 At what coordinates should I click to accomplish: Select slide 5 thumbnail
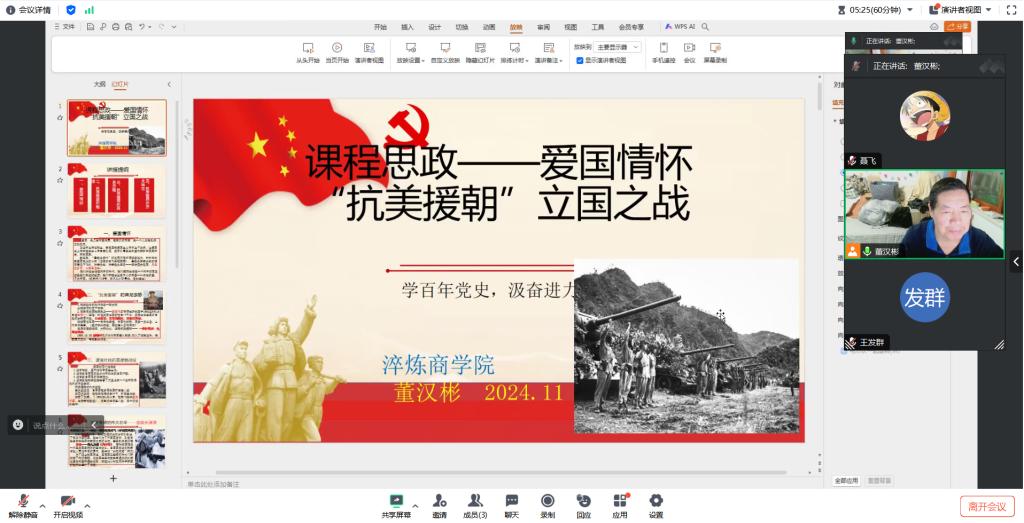117,379
